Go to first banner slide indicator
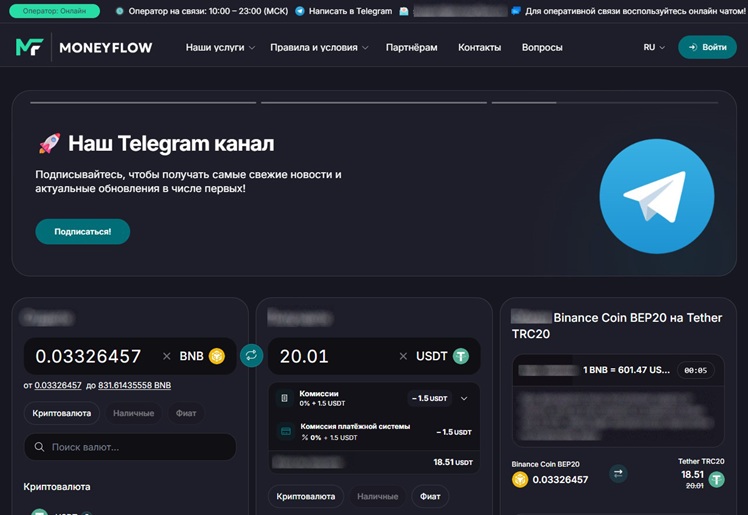This screenshot has width=748, height=515. tap(143, 103)
